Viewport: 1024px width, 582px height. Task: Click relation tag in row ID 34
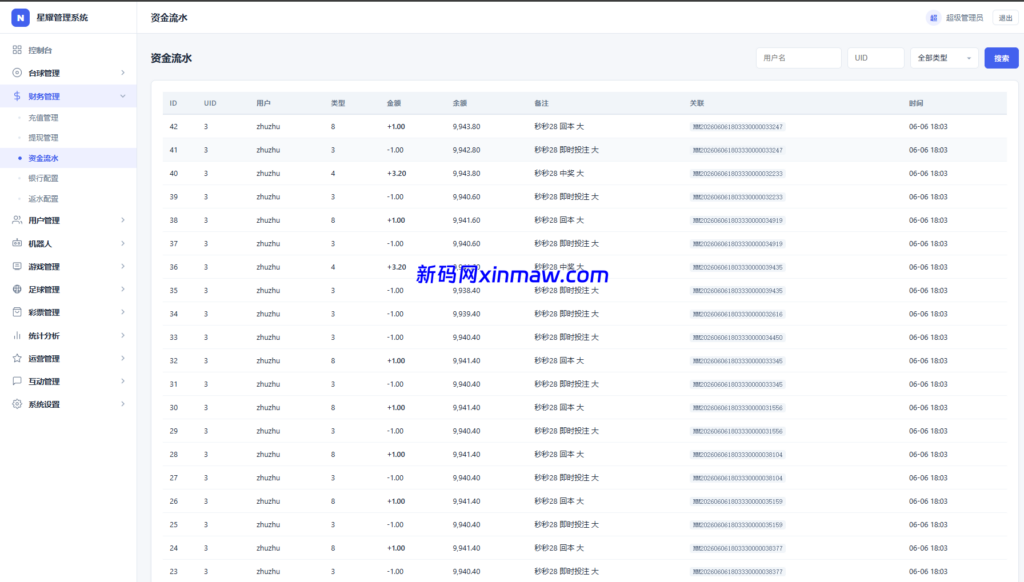pyautogui.click(x=737, y=314)
